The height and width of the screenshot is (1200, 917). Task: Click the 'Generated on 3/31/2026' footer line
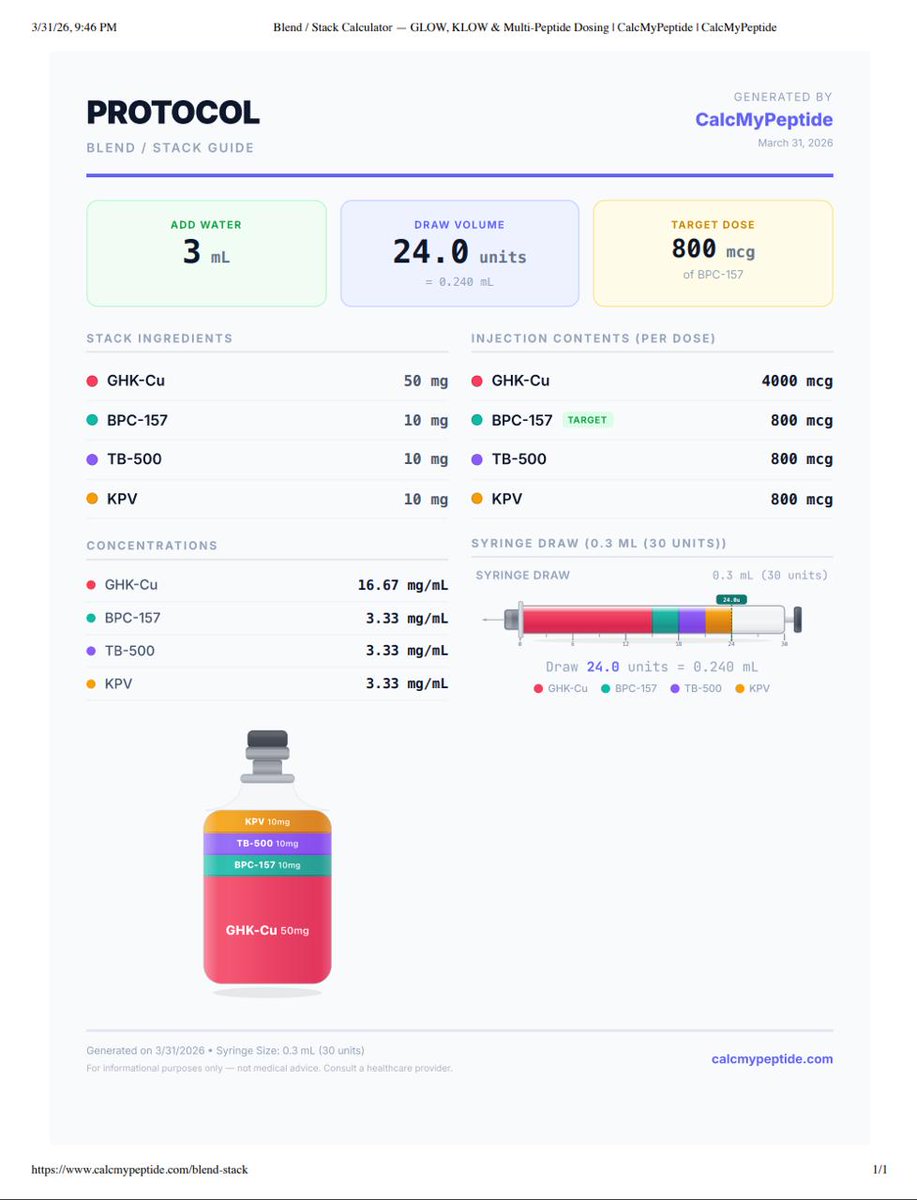pyautogui.click(x=226, y=1051)
